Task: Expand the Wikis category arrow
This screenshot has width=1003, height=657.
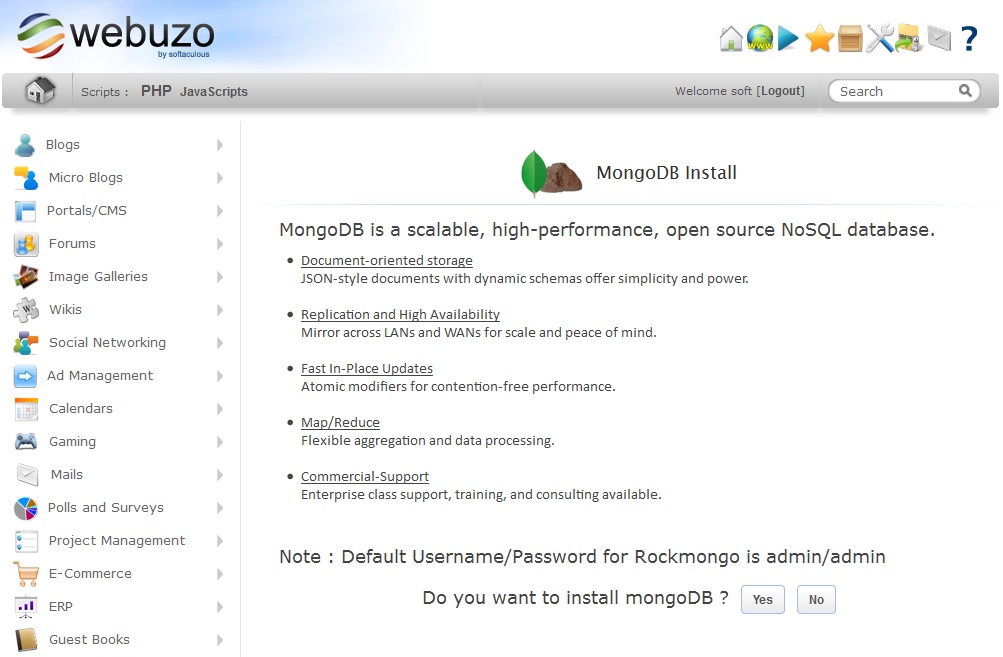Action: tap(219, 310)
